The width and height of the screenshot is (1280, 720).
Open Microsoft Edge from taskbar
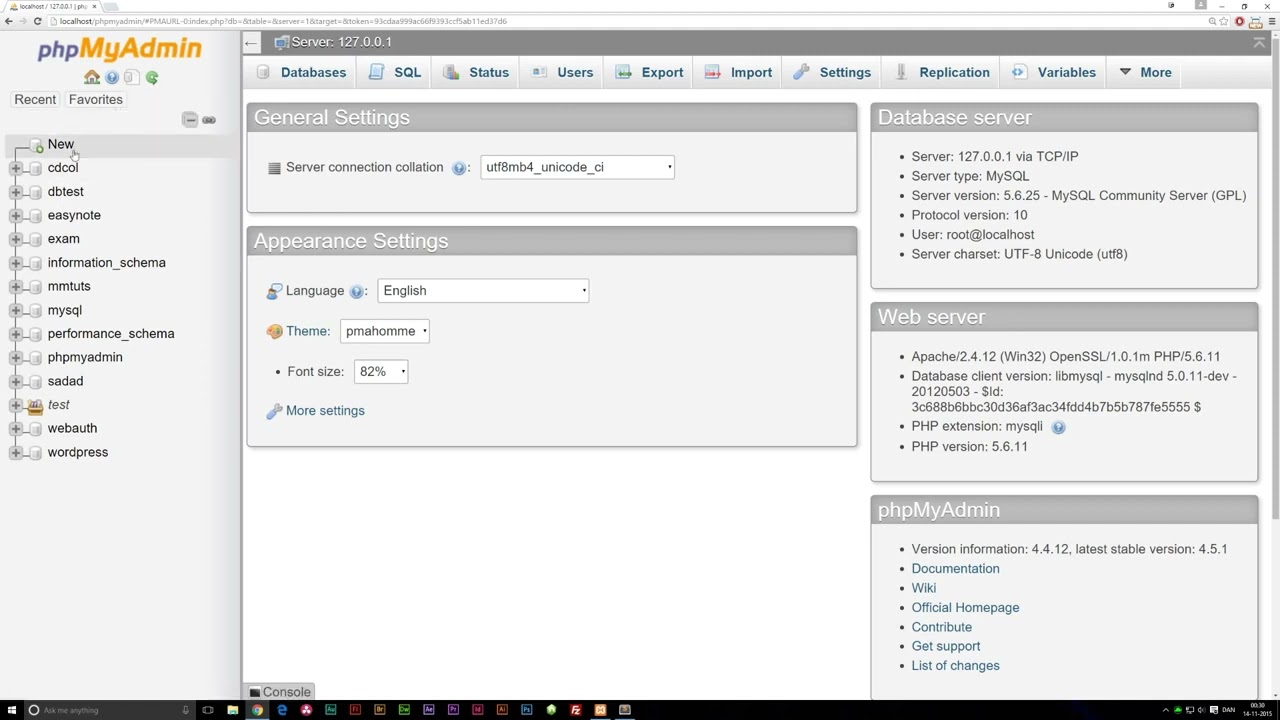tap(282, 710)
